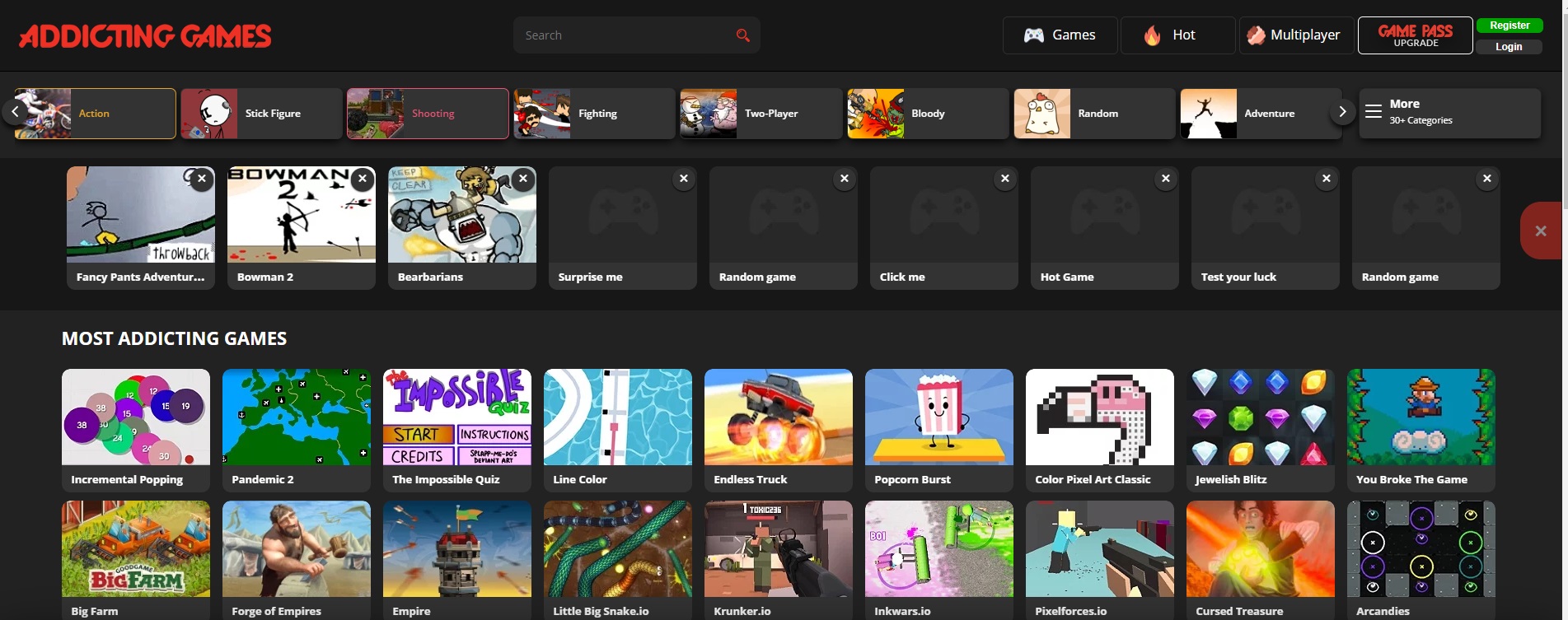1568x620 pixels.
Task: Click the Click me placeholder card
Action: point(944,228)
